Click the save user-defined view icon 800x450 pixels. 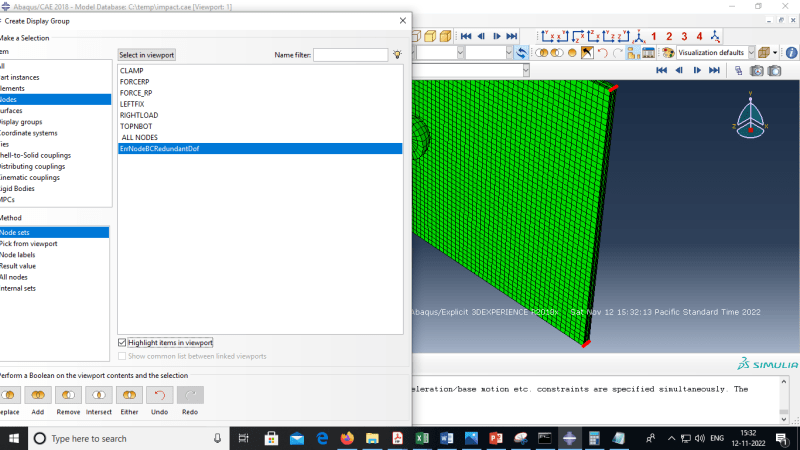point(715,36)
